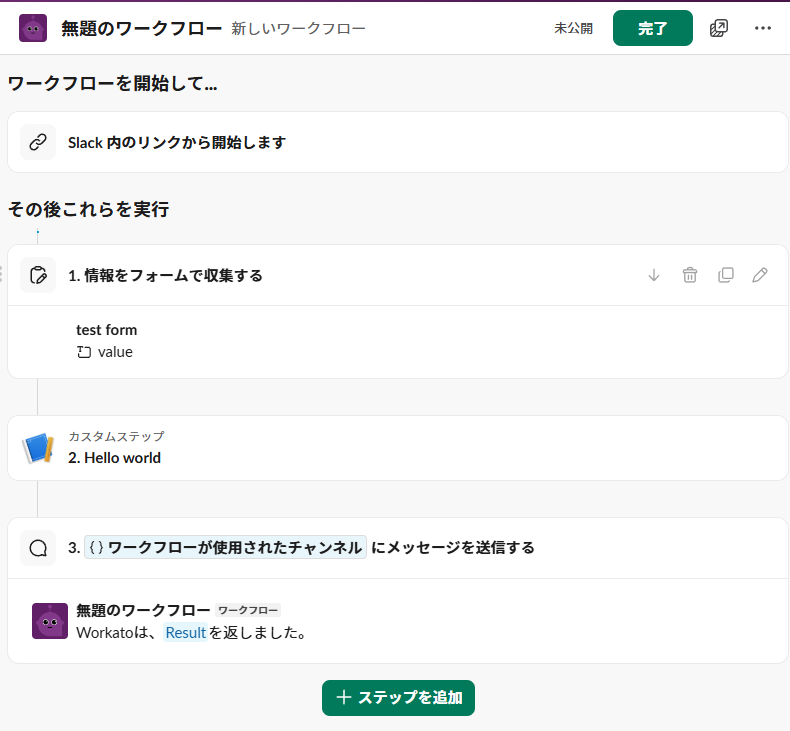This screenshot has width=790, height=731.
Task: Click the Result variable link
Action: tap(185, 632)
